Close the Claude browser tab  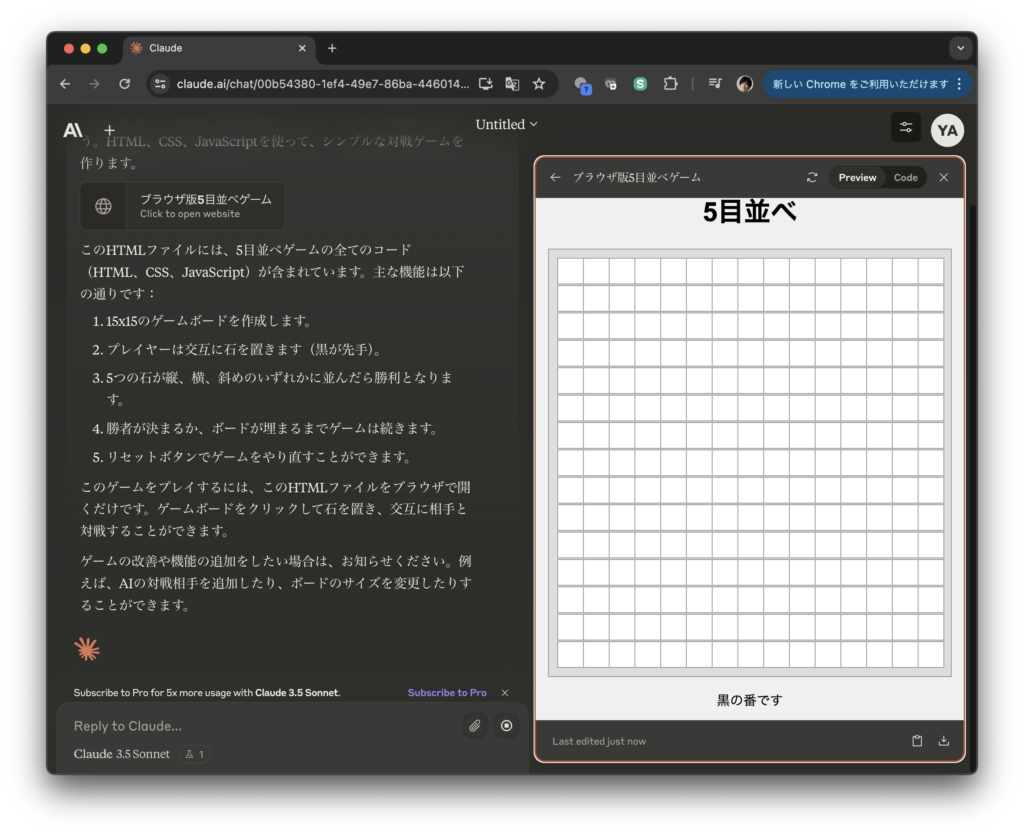(302, 48)
